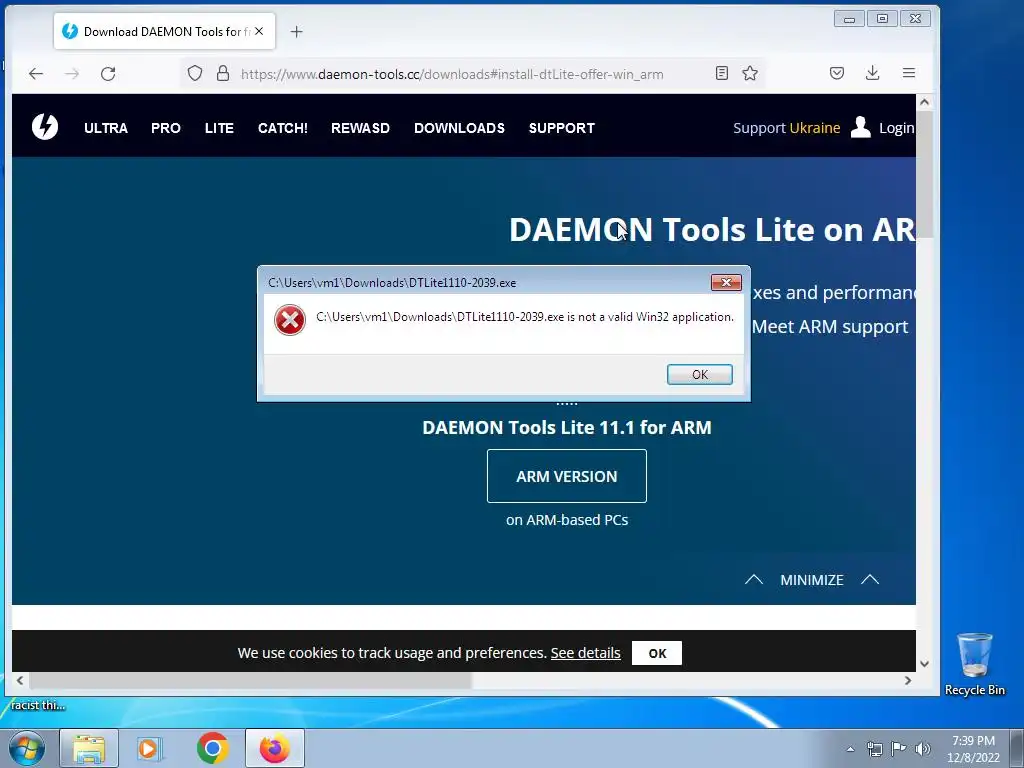
Task: Open Windows Start menu orb
Action: click(x=27, y=748)
